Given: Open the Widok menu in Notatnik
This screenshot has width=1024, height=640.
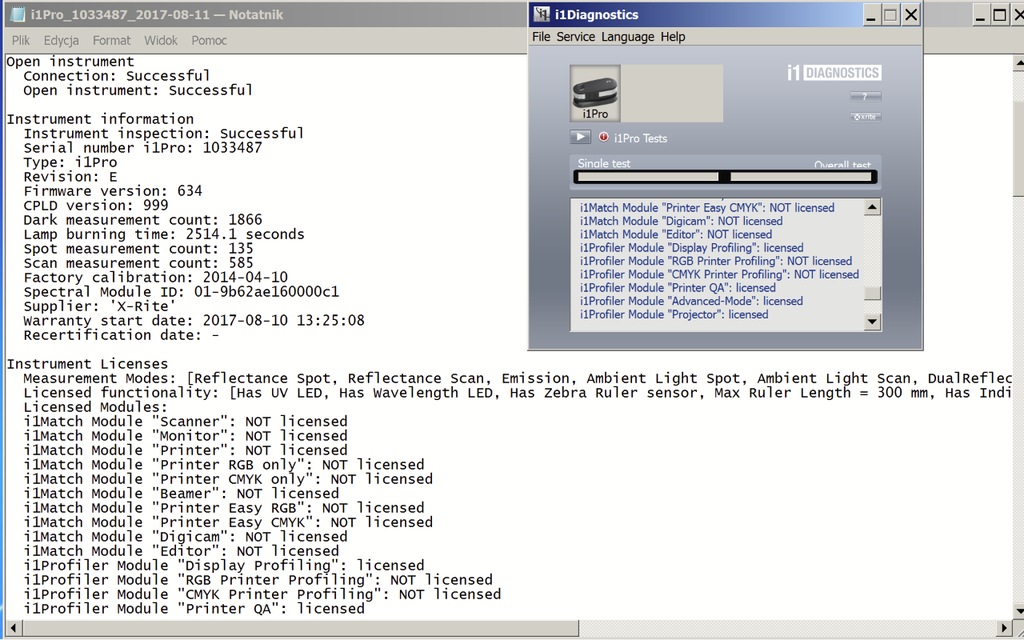Looking at the screenshot, I should pos(161,40).
